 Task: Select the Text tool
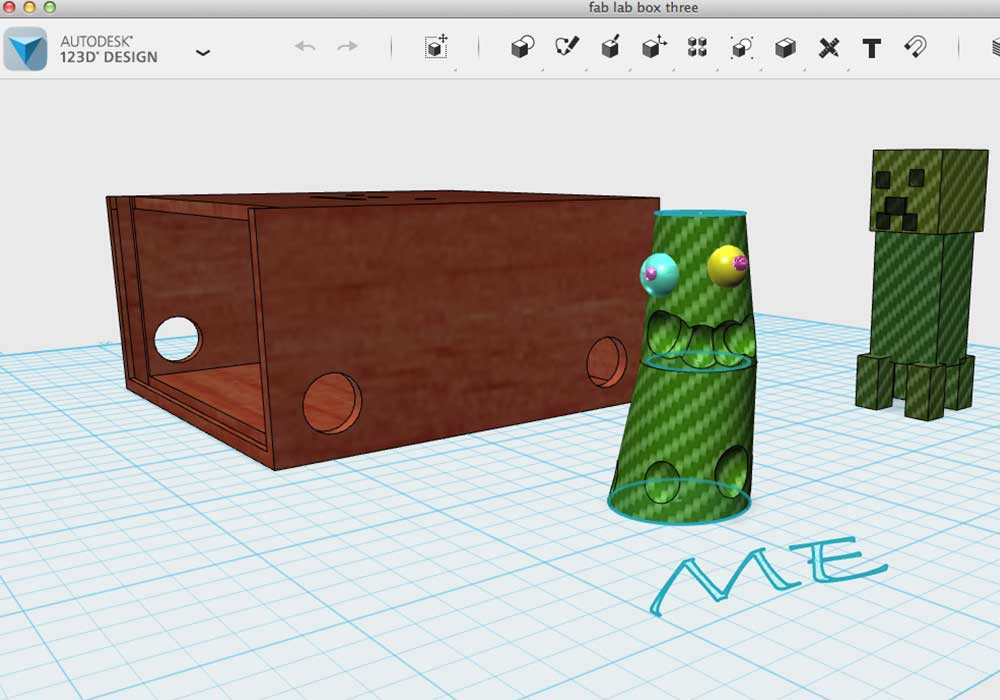872,48
